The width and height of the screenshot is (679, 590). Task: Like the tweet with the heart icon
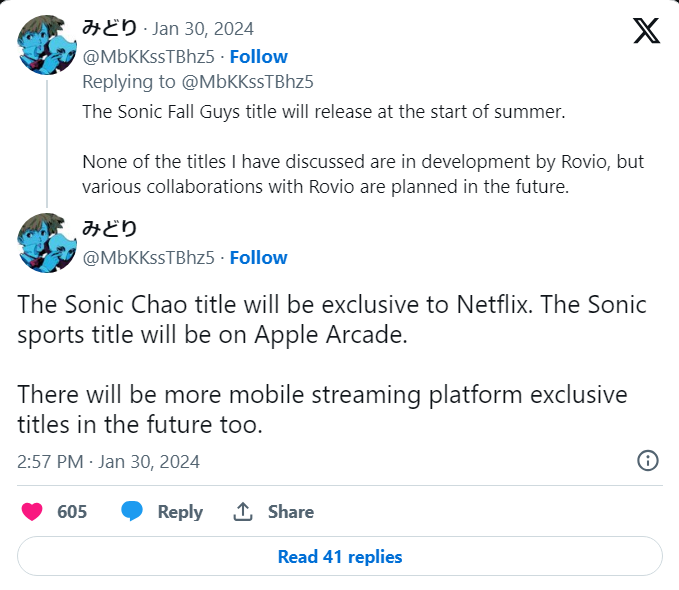pyautogui.click(x=32, y=512)
